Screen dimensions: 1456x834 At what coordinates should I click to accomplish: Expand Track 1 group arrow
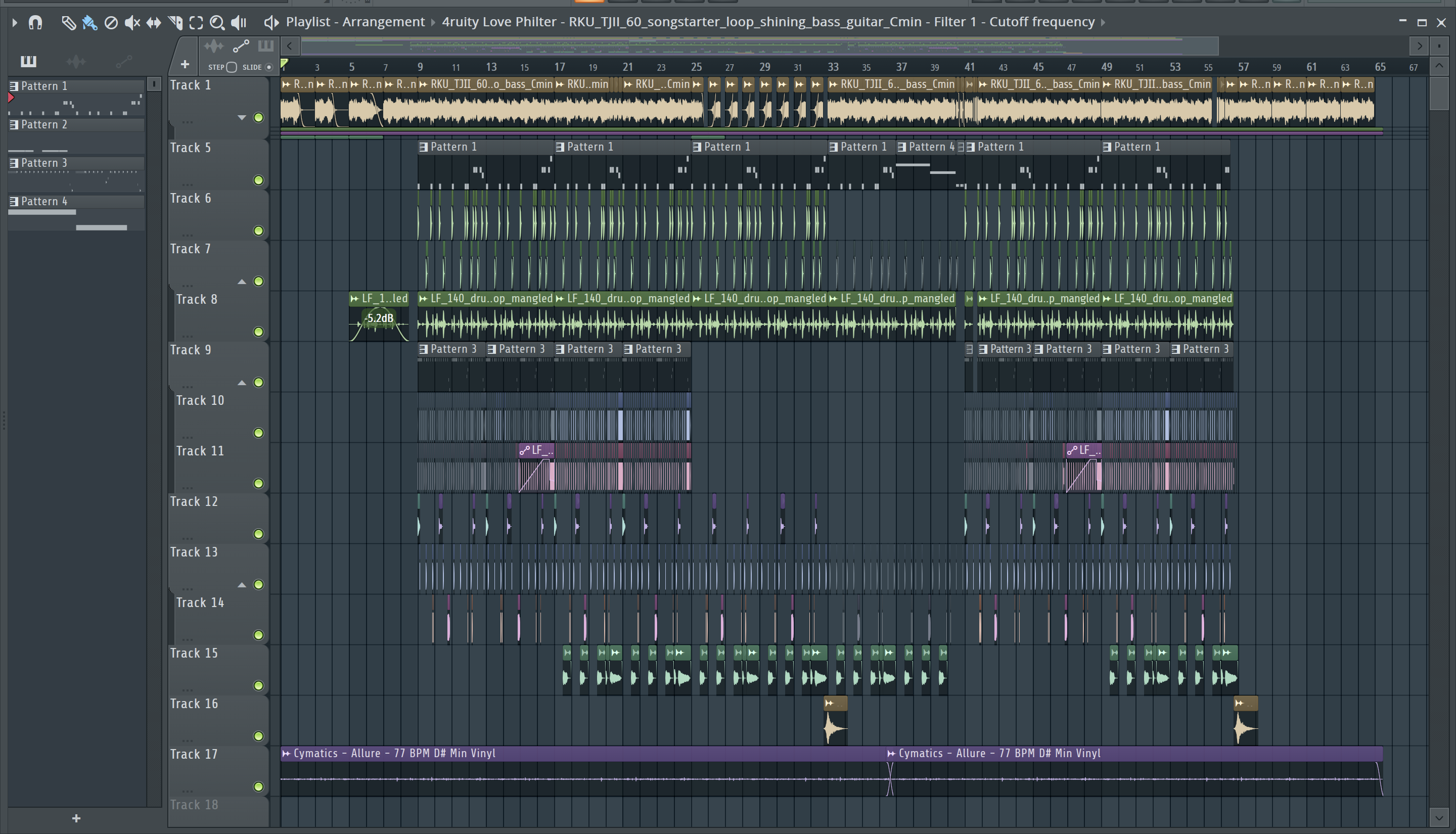pos(242,117)
